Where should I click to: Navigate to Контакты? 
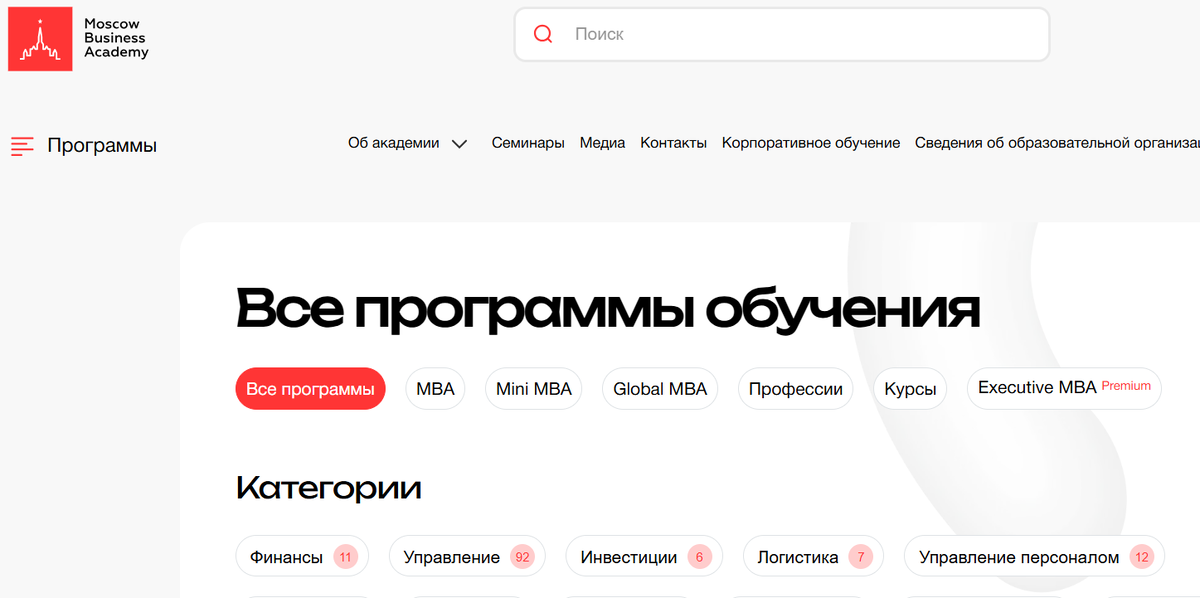[673, 143]
